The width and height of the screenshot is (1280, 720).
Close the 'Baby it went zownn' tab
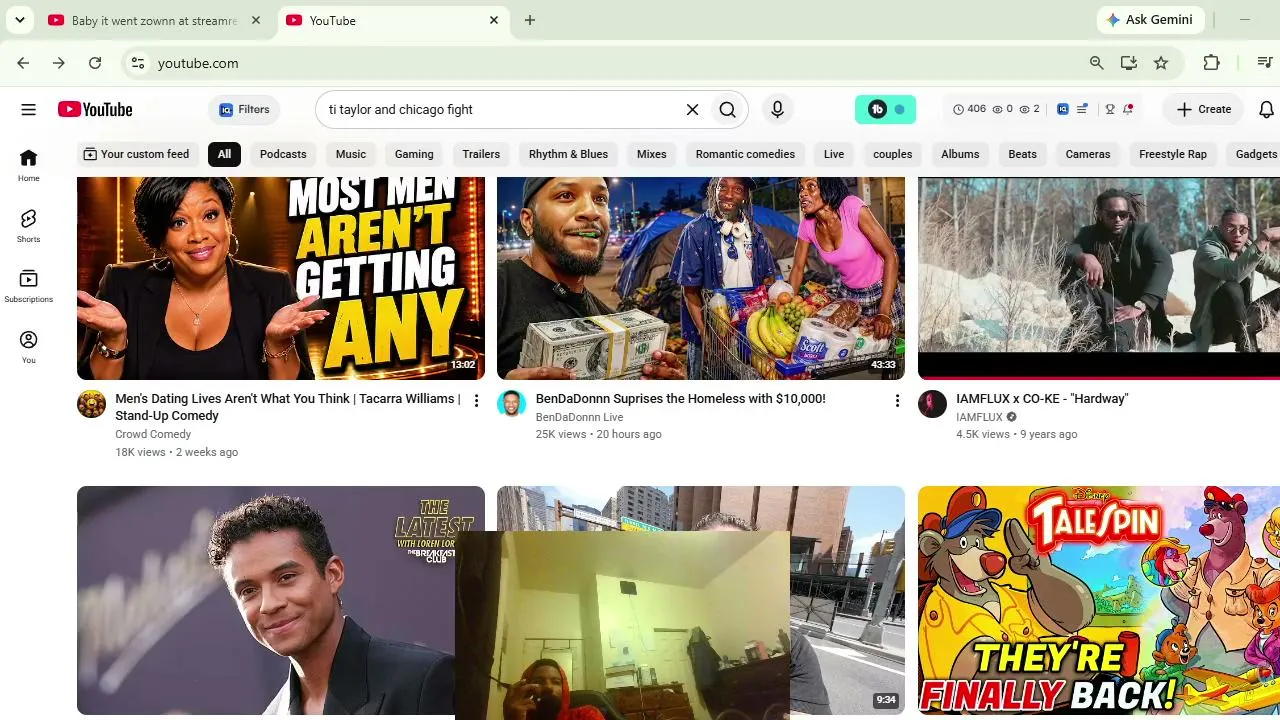click(x=256, y=20)
